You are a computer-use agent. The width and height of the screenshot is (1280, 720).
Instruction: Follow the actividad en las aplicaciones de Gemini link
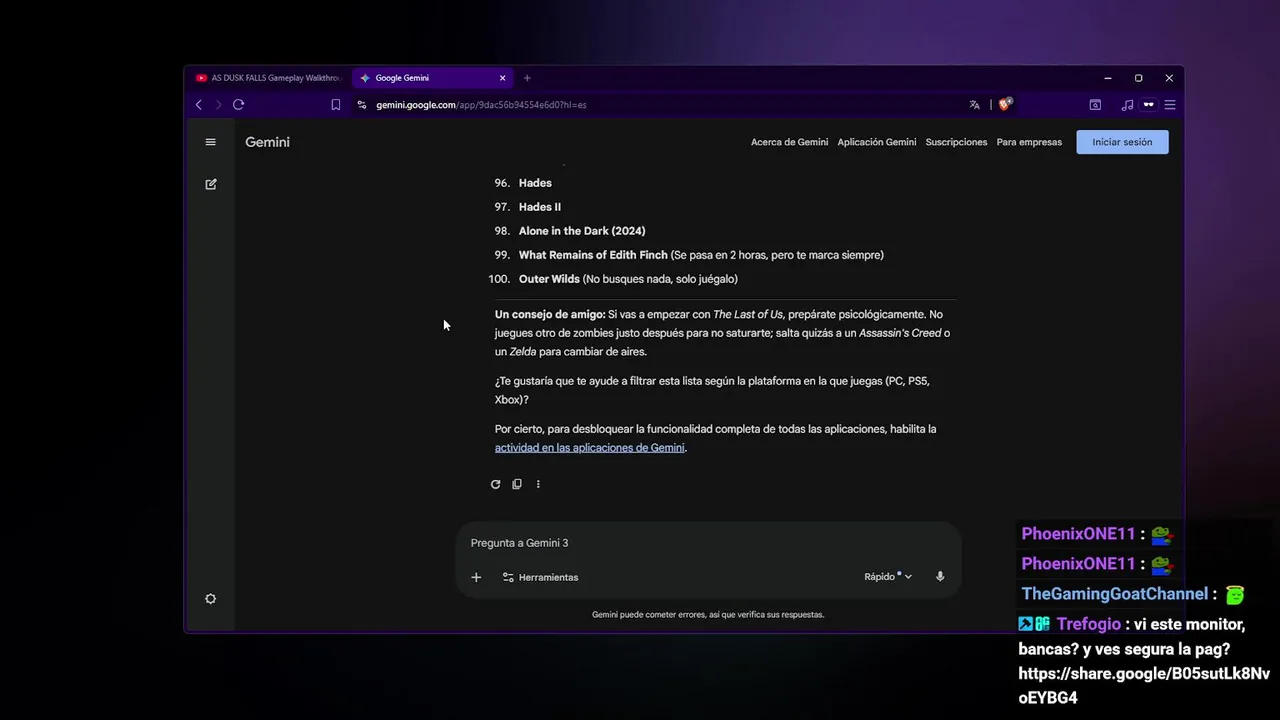[590, 448]
